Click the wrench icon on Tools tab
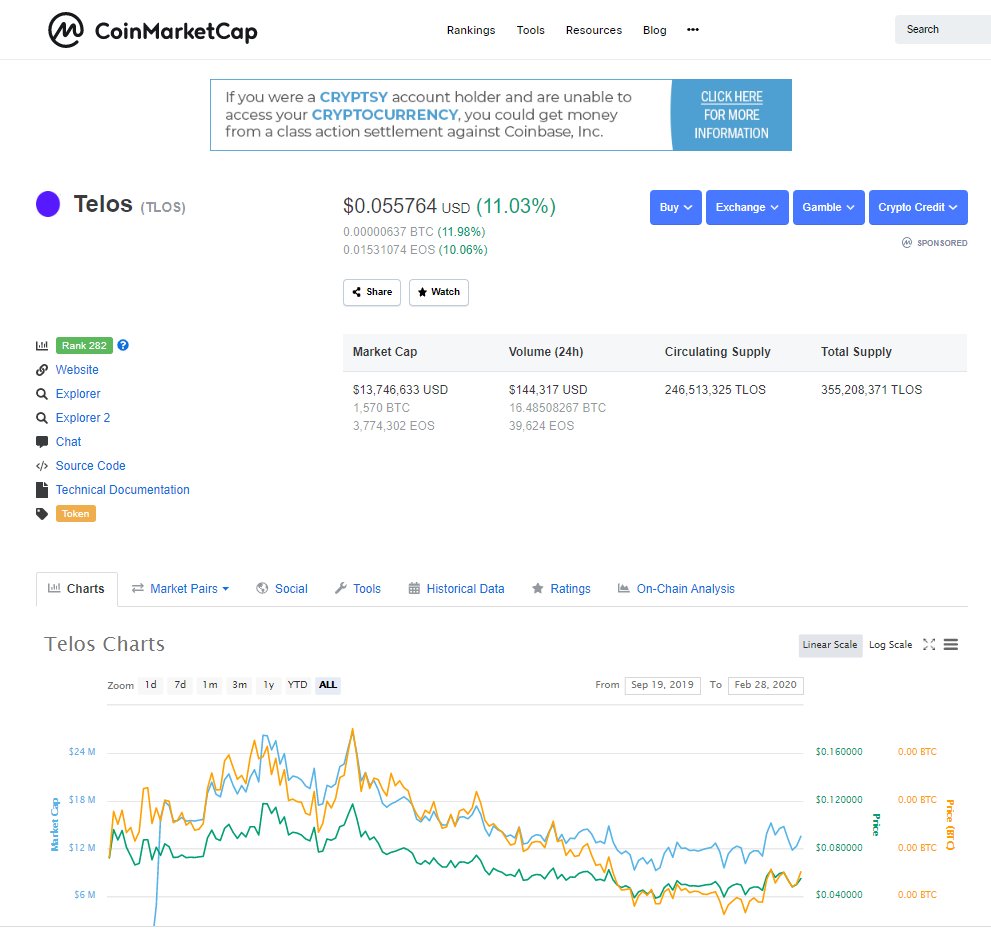 point(341,588)
